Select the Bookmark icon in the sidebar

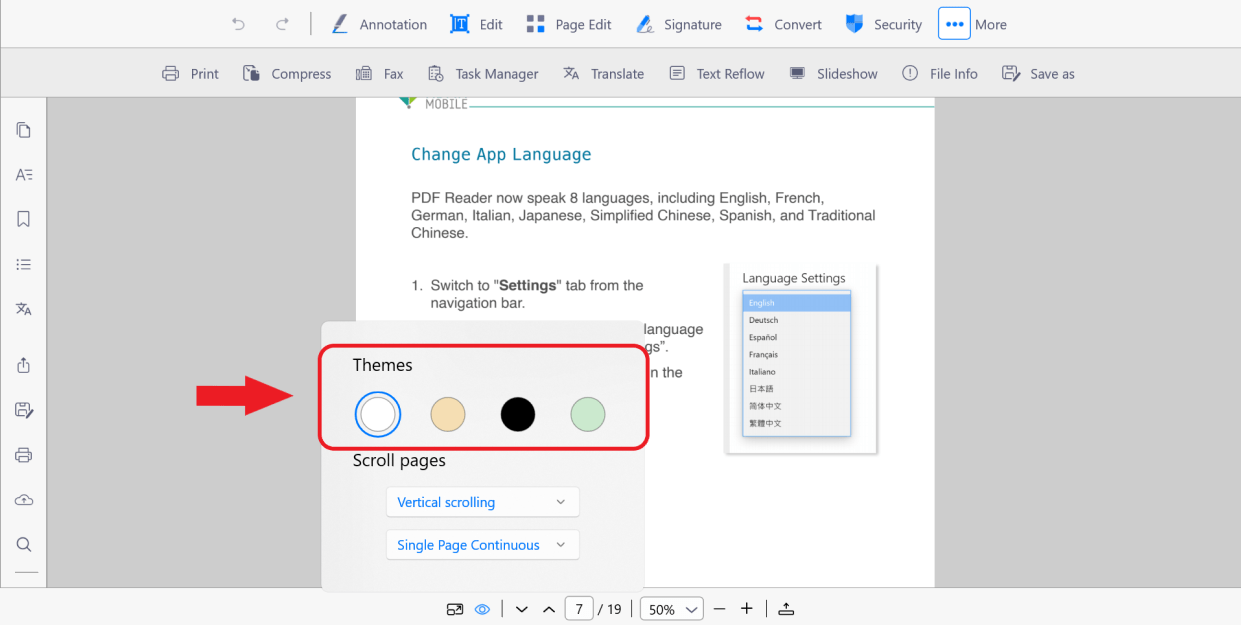coord(24,219)
